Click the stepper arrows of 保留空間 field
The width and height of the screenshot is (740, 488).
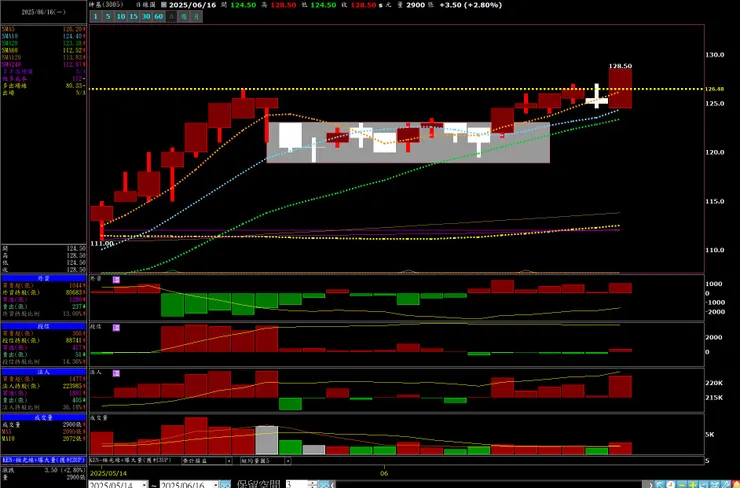point(312,485)
